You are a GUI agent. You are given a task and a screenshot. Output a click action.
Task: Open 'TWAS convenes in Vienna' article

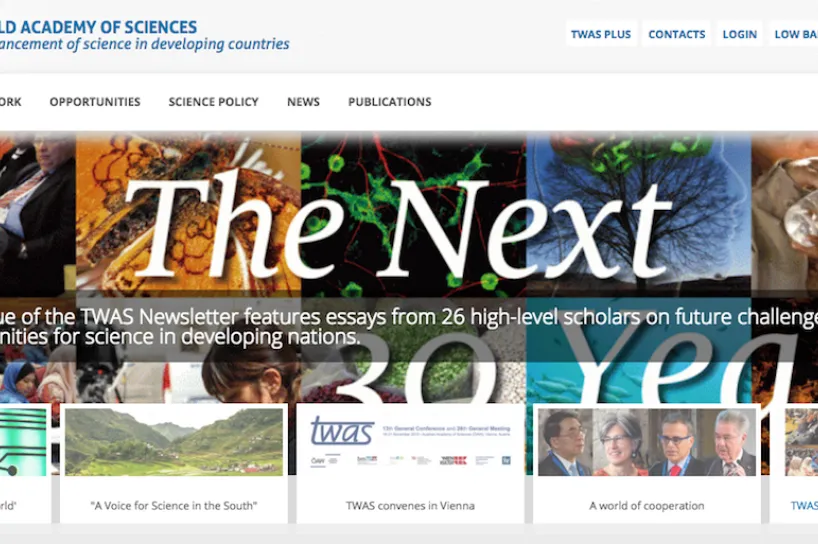point(410,505)
